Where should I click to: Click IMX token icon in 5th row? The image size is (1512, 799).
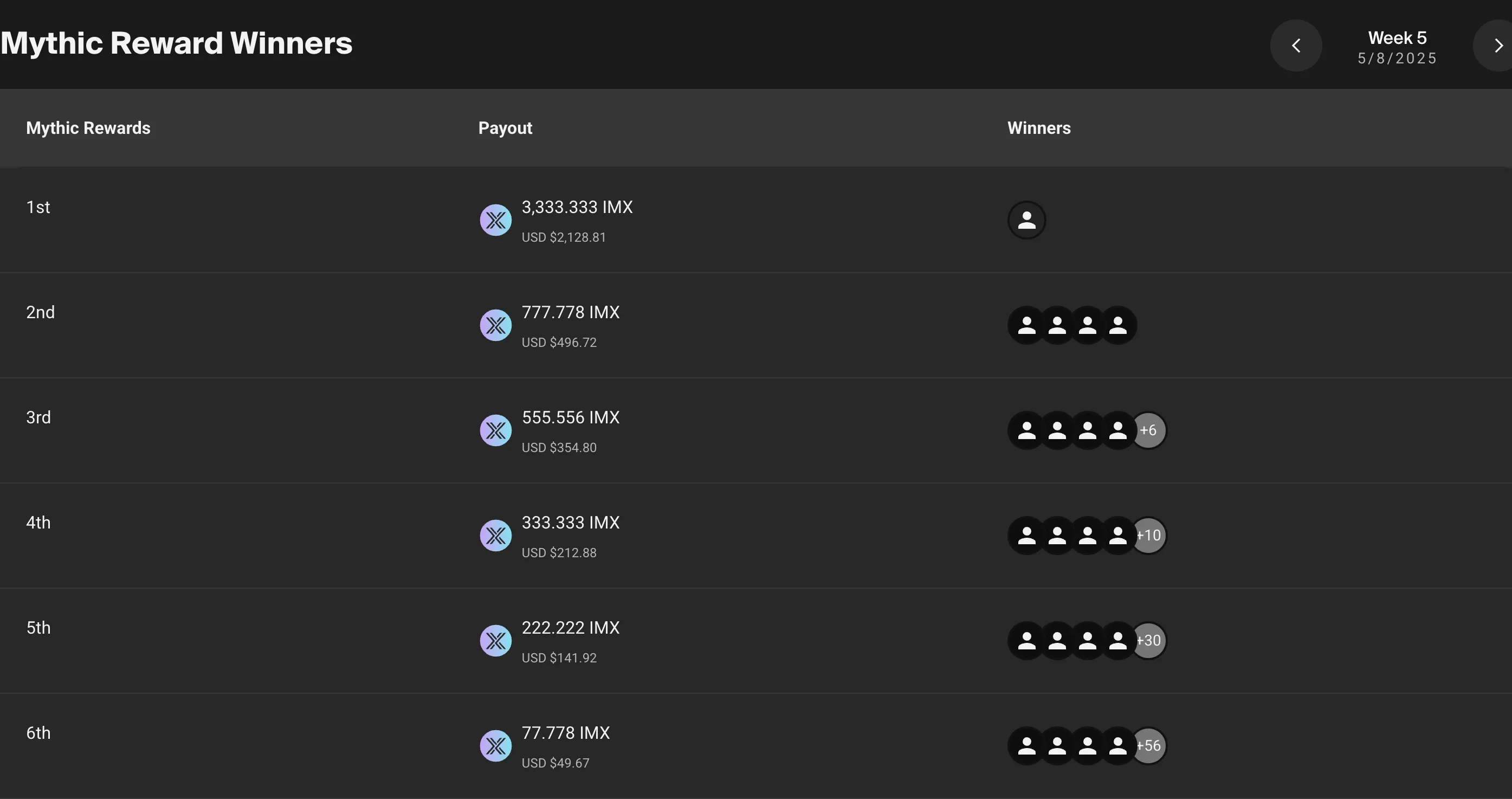pos(495,641)
